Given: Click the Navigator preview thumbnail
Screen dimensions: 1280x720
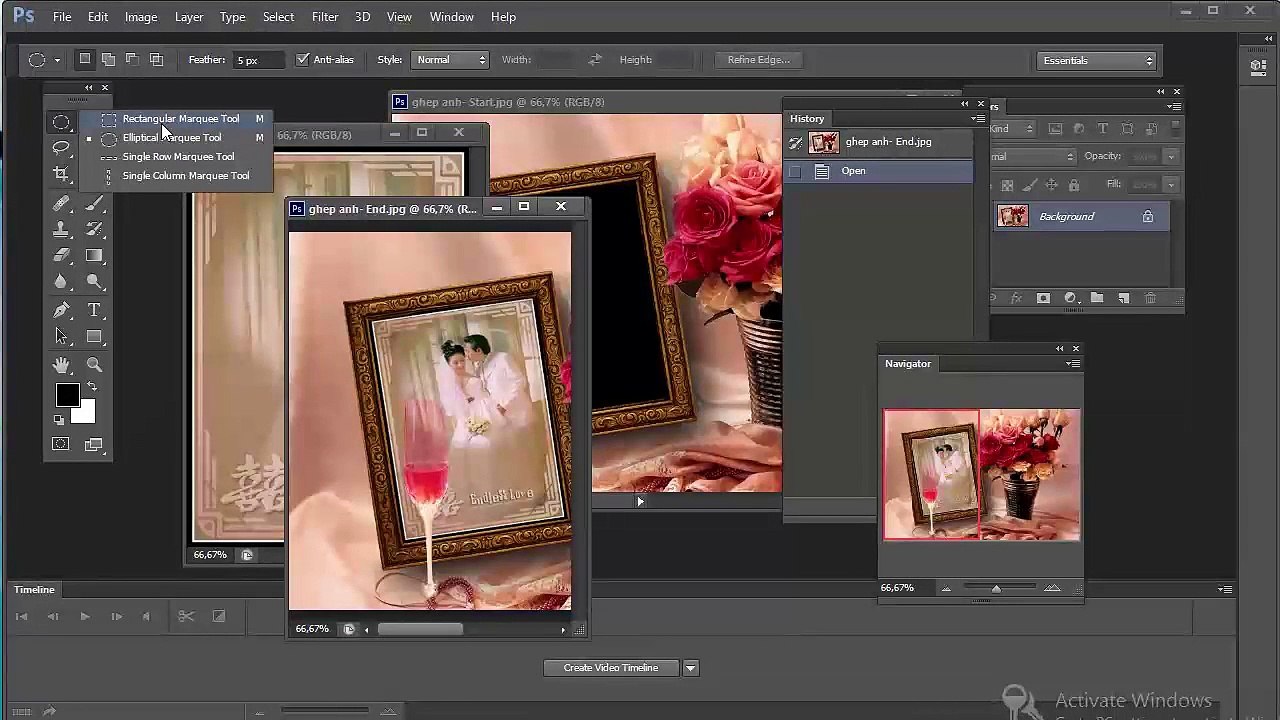Looking at the screenshot, I should (x=981, y=475).
